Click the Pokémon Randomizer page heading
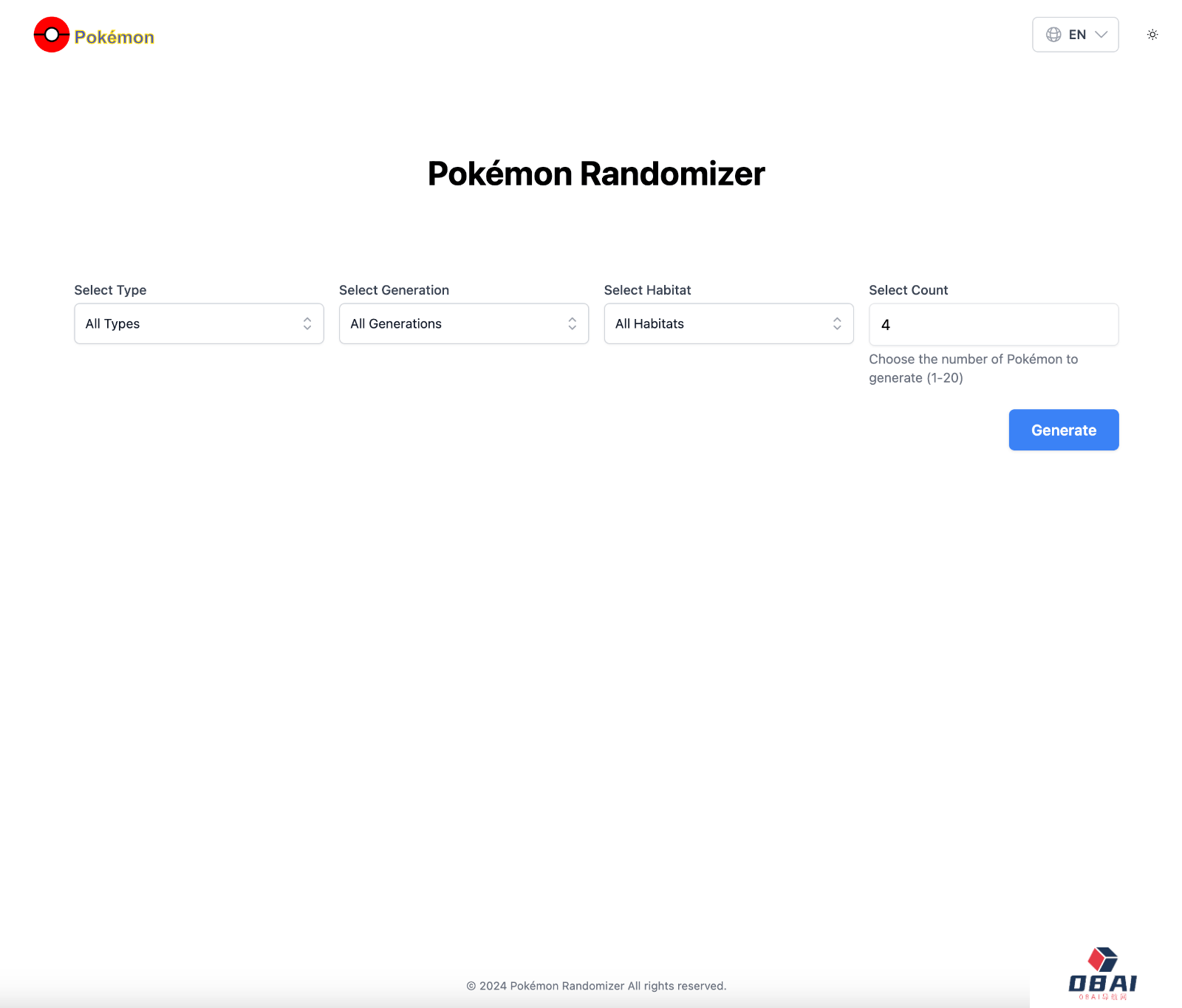Screen dimensions: 1182x1008 click(596, 174)
